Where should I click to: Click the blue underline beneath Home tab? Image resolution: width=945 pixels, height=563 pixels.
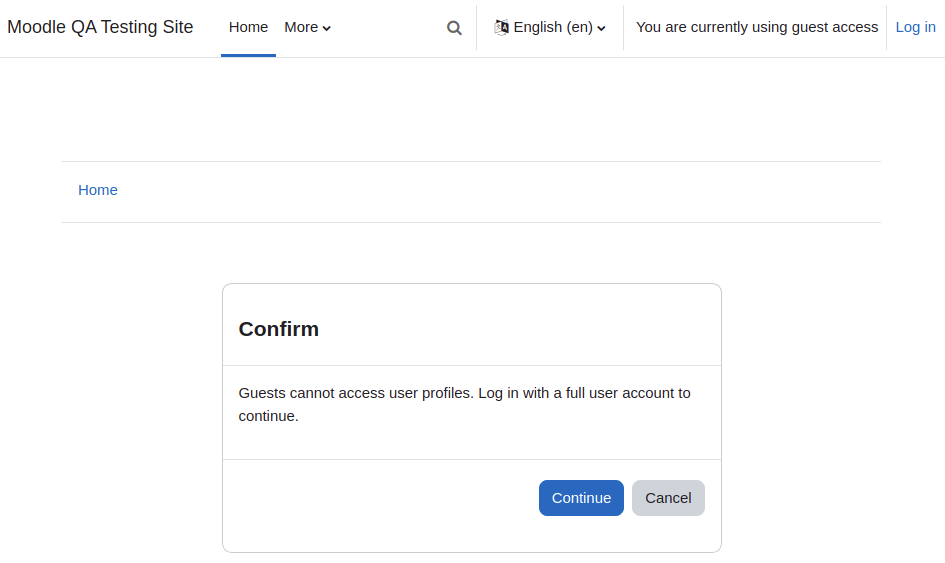click(248, 55)
